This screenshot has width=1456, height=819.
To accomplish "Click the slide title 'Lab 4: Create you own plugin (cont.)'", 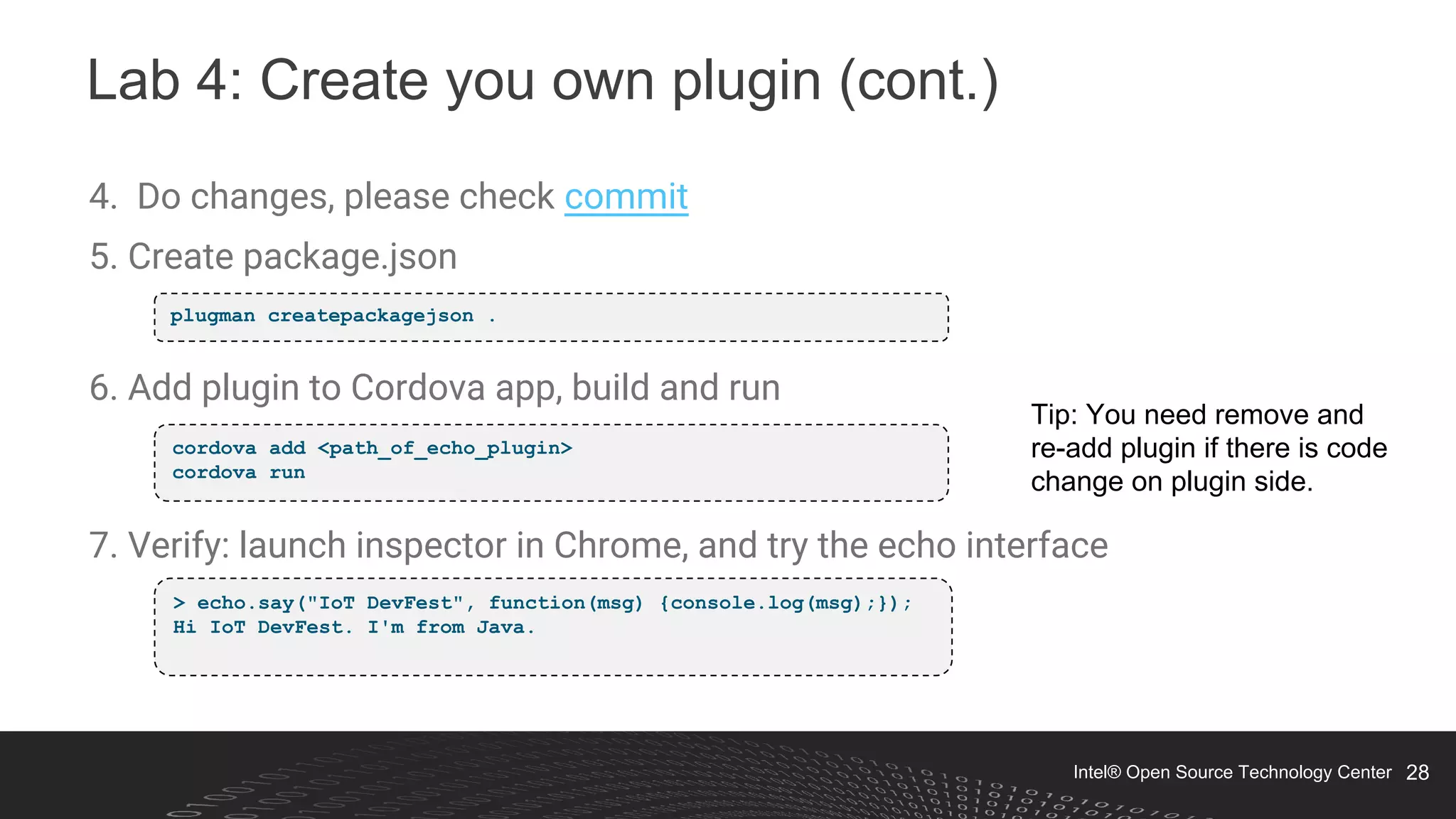I will tap(543, 81).
